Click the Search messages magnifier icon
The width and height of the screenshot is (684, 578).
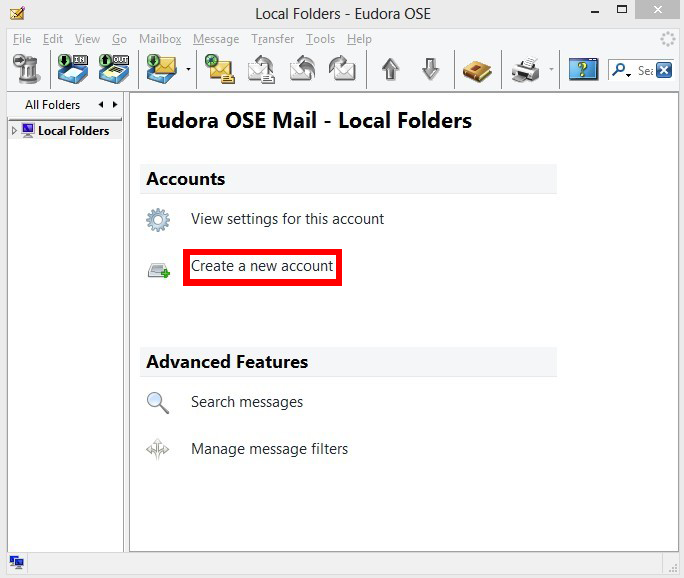click(157, 403)
